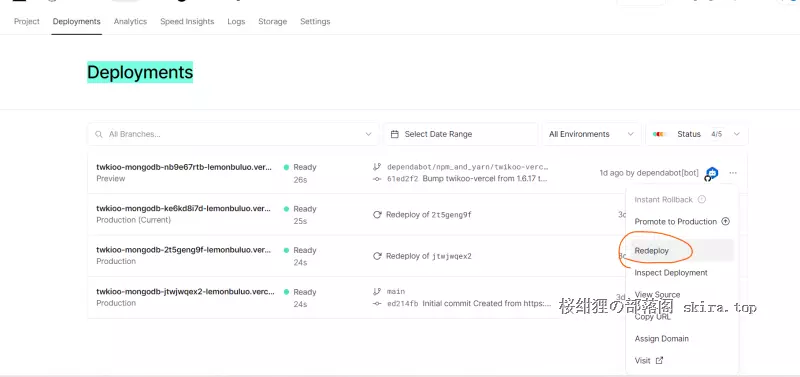Click the Deployments page heading
The image size is (800, 377).
click(x=140, y=72)
